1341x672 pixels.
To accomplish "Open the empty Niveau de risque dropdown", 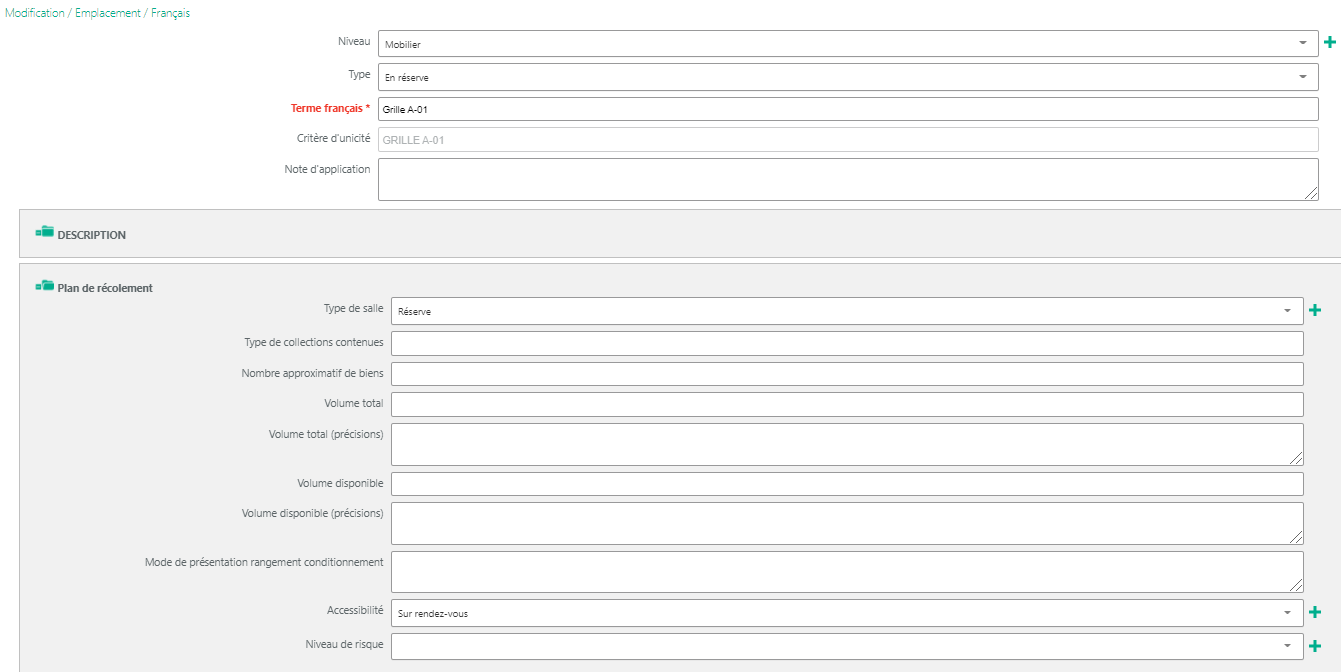I will click(x=846, y=647).
